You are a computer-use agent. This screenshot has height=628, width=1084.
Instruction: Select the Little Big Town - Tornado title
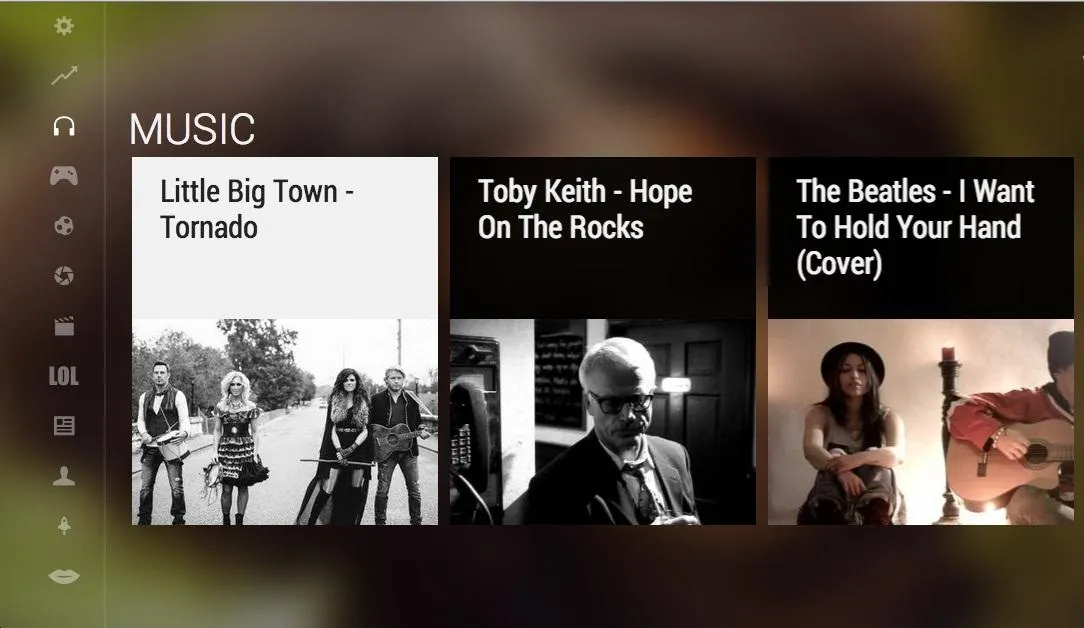click(x=256, y=209)
